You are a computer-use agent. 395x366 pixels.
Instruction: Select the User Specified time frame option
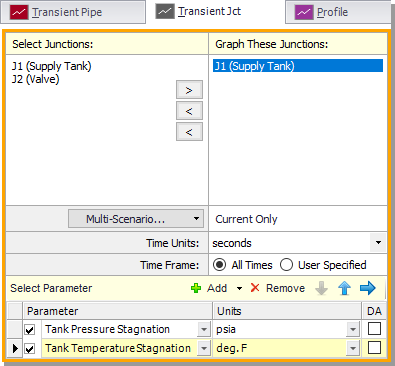click(286, 265)
